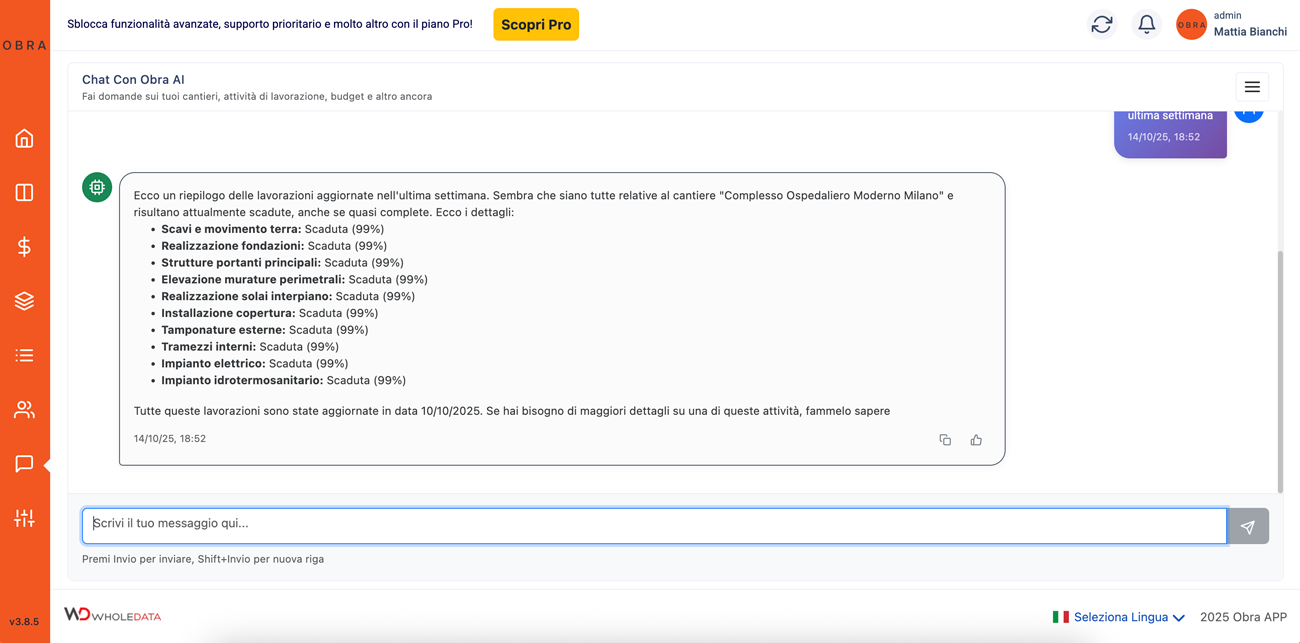Open the users icon in sidebar

[x=24, y=410]
